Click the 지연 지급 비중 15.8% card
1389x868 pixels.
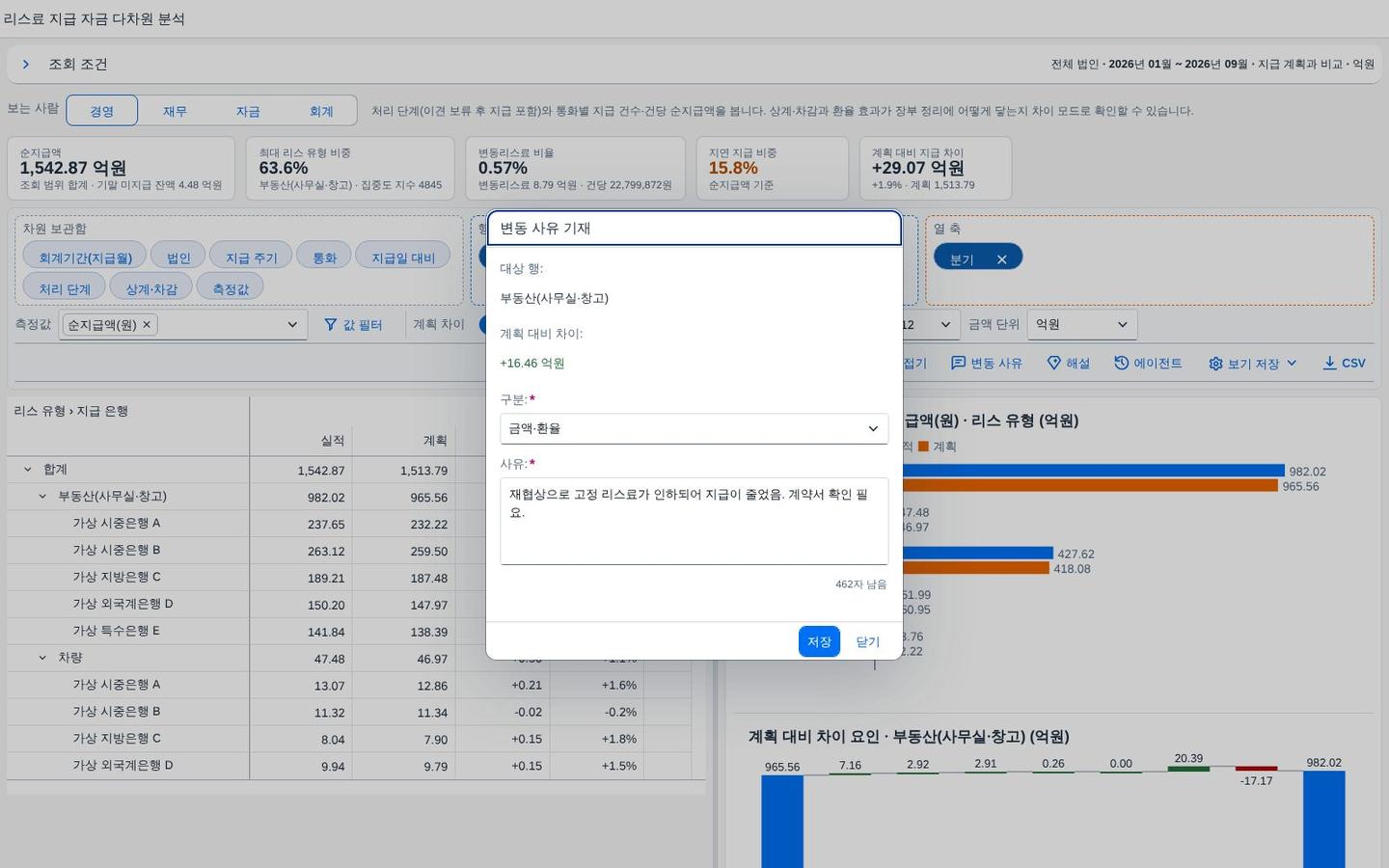[773, 169]
